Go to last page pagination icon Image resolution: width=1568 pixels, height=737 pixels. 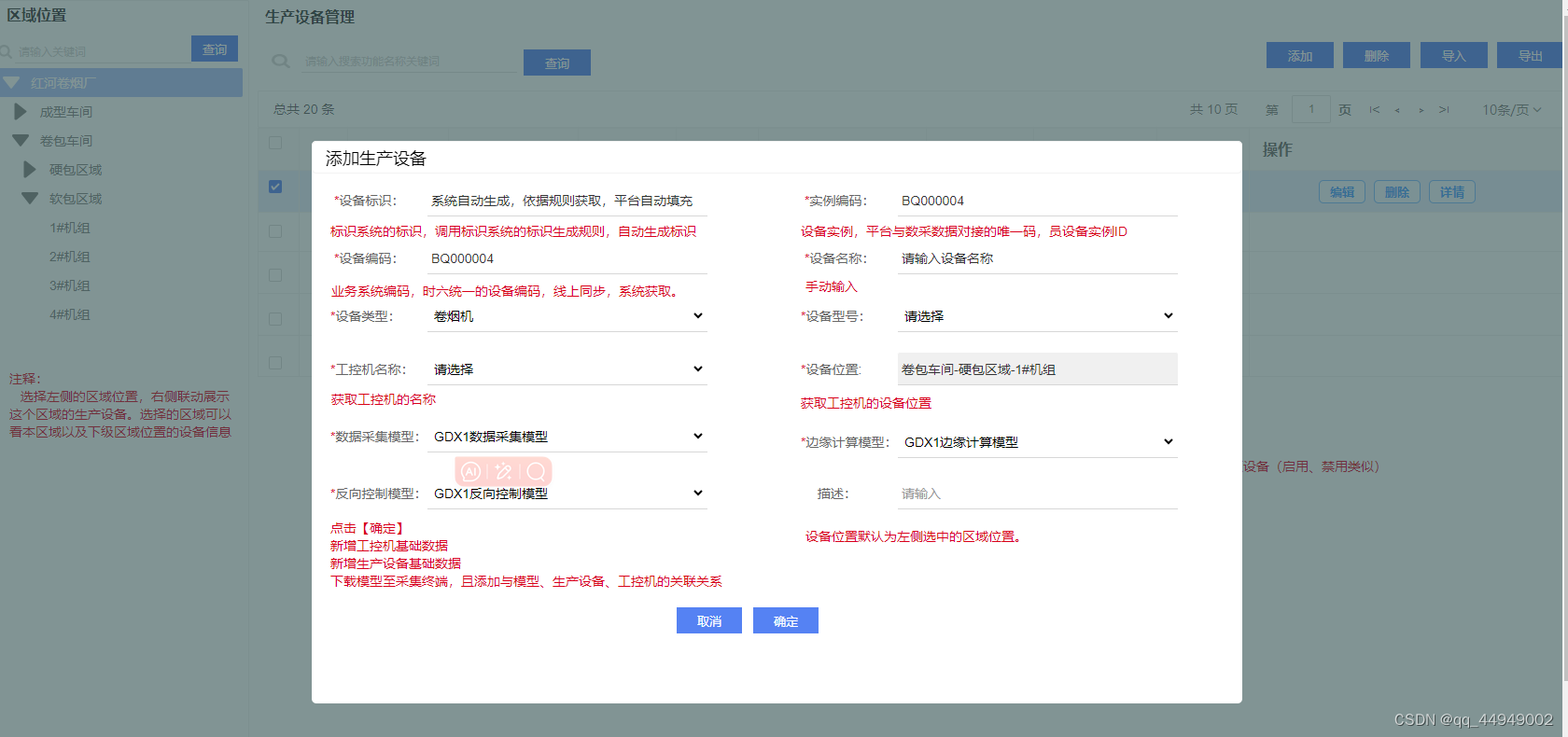coord(1444,110)
